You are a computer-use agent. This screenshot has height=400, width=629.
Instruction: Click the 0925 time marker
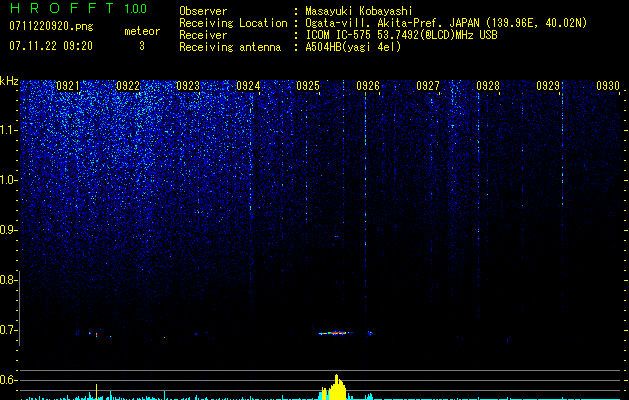(x=308, y=86)
